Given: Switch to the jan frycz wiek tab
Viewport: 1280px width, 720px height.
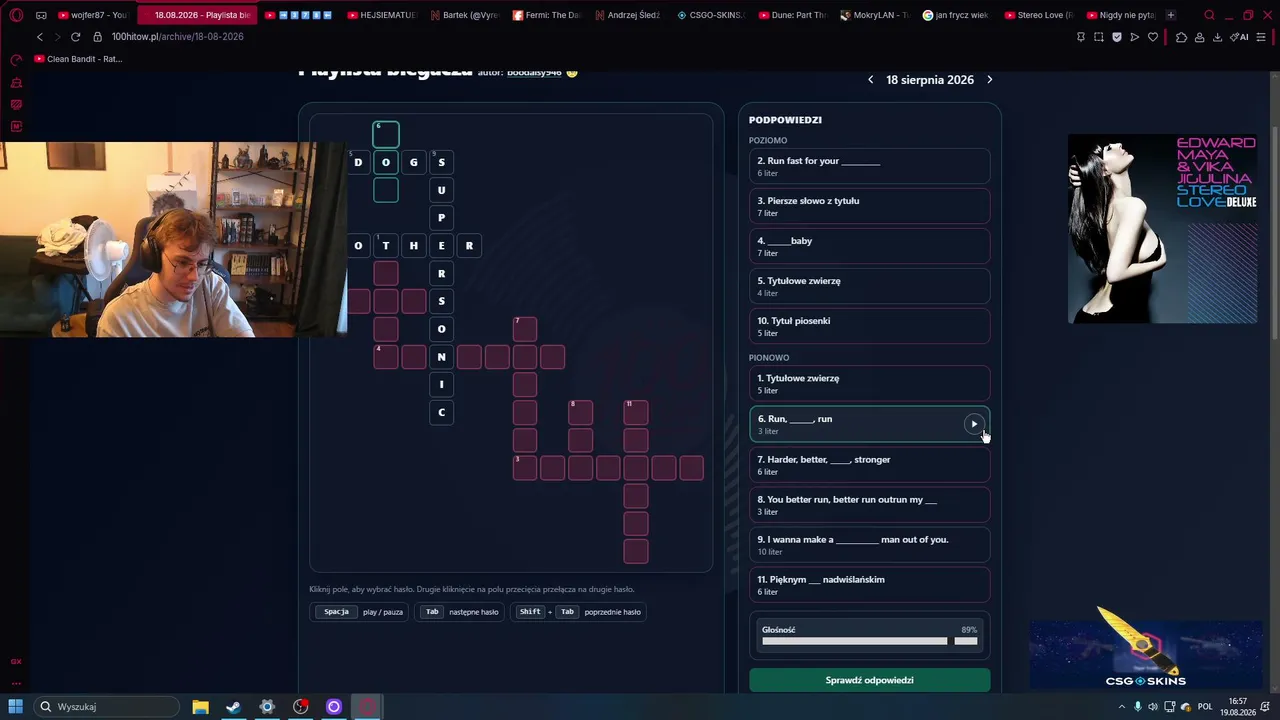Looking at the screenshot, I should (x=956, y=15).
